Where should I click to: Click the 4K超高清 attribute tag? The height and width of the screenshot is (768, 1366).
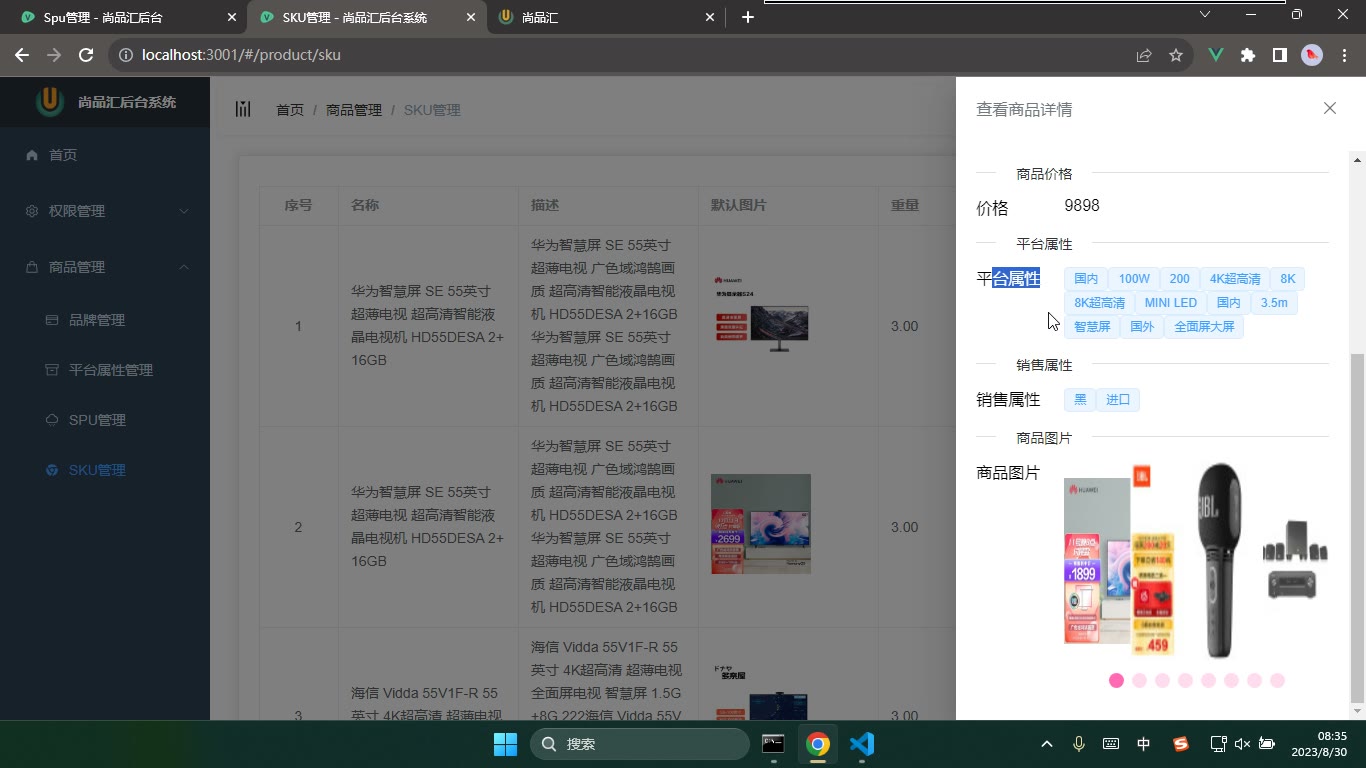click(x=1235, y=279)
